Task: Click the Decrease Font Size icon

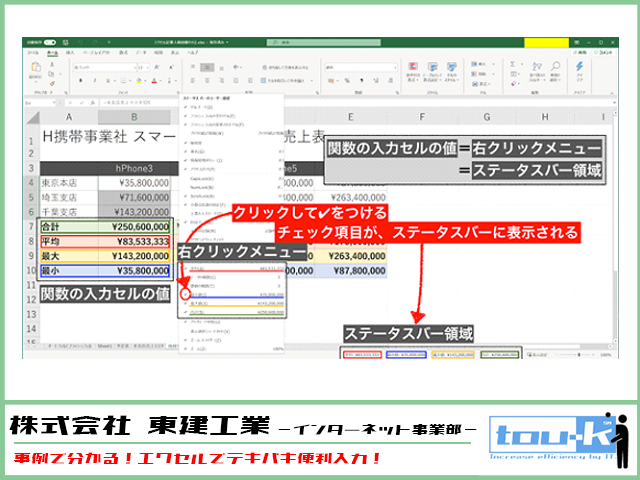Action: (x=171, y=67)
